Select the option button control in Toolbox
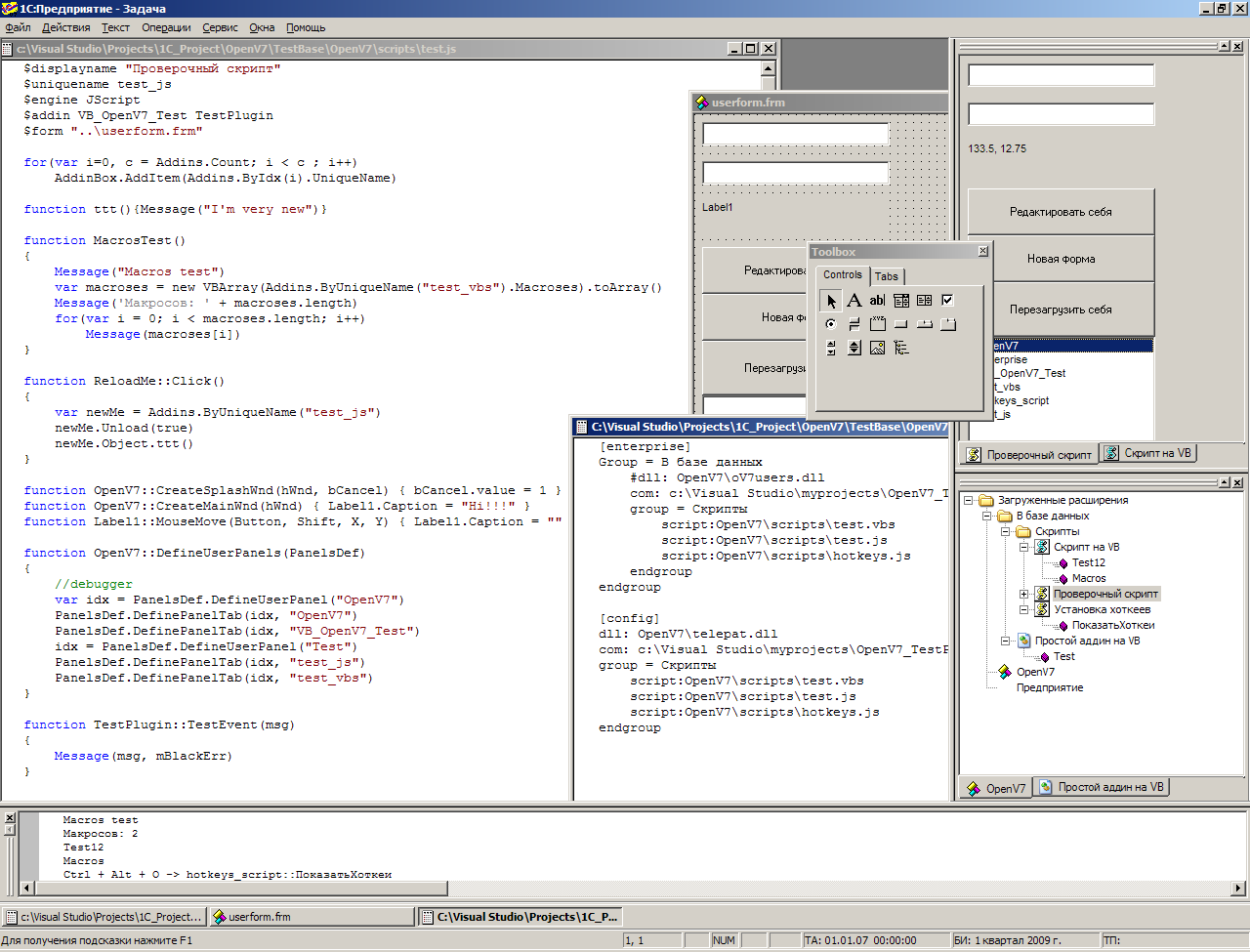Screen dimensions: 1250x952 (x=831, y=324)
